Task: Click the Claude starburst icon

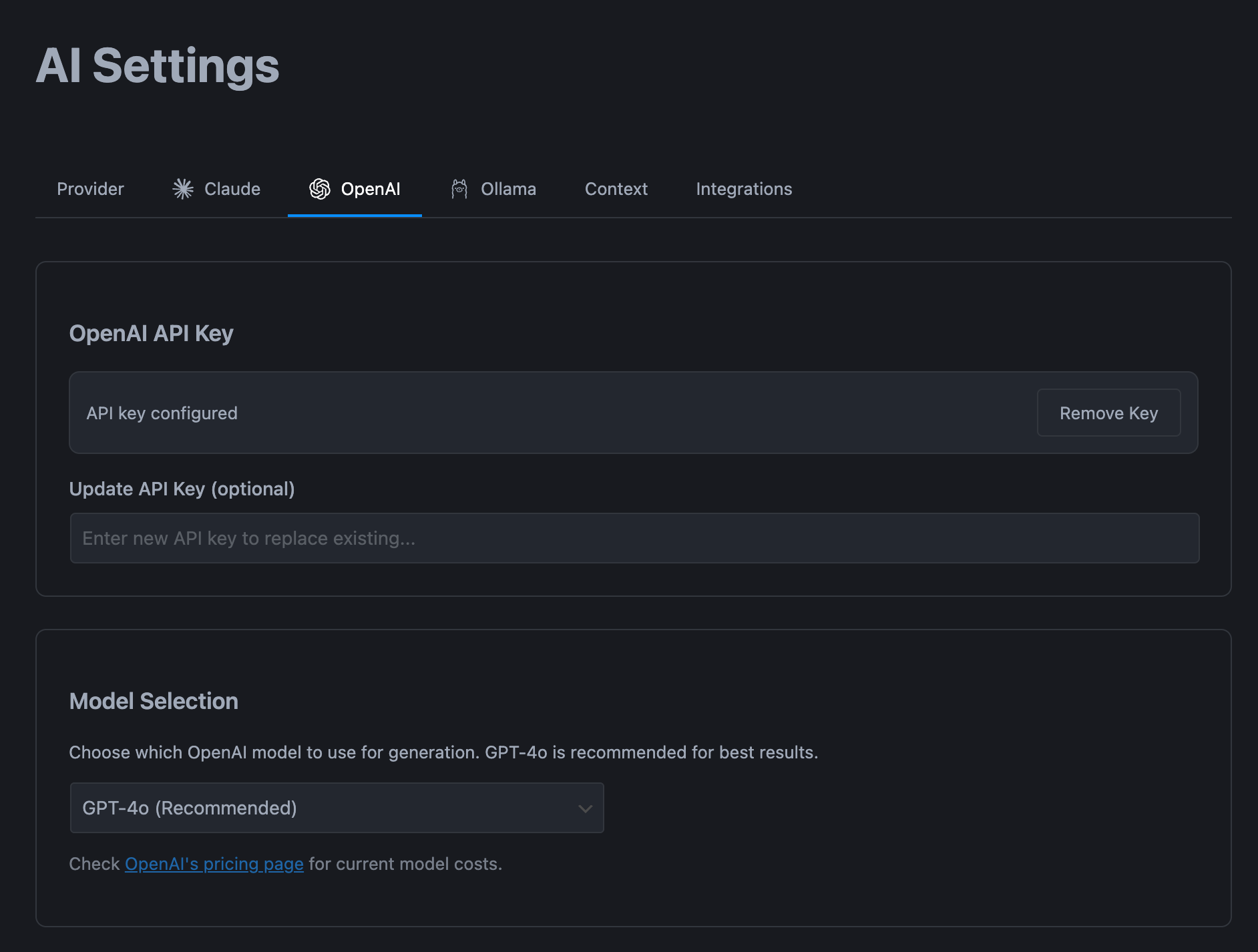Action: [x=183, y=189]
